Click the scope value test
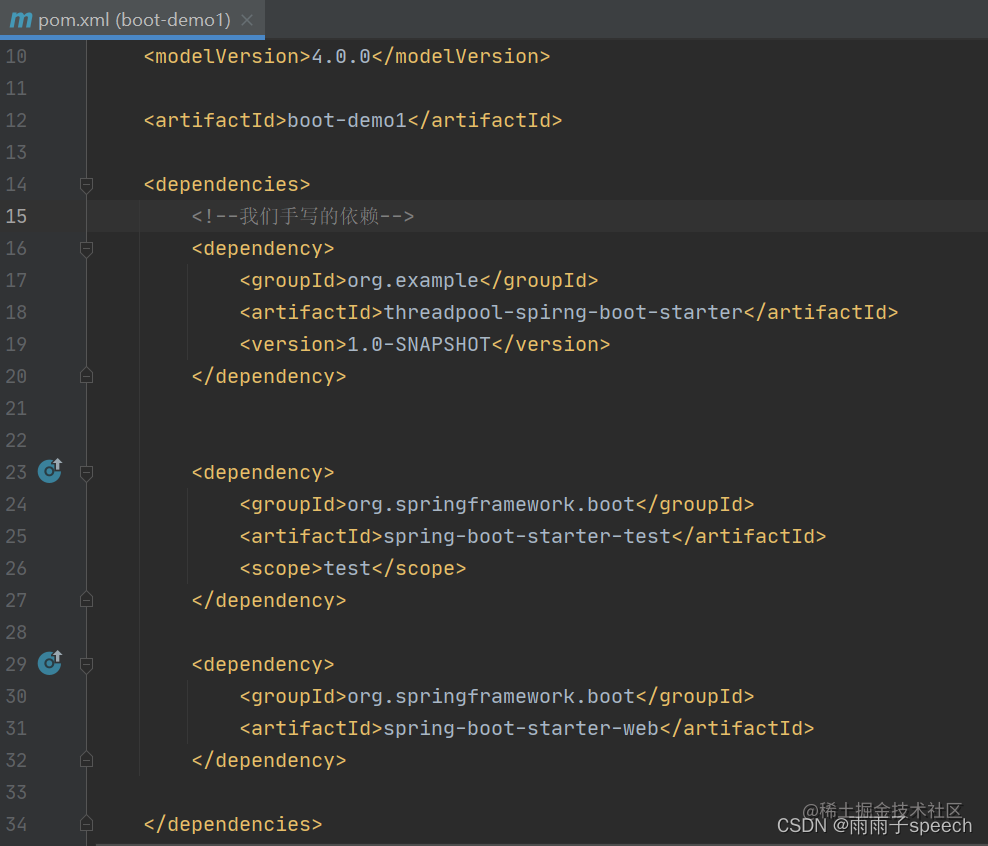The width and height of the screenshot is (988, 846). point(347,569)
